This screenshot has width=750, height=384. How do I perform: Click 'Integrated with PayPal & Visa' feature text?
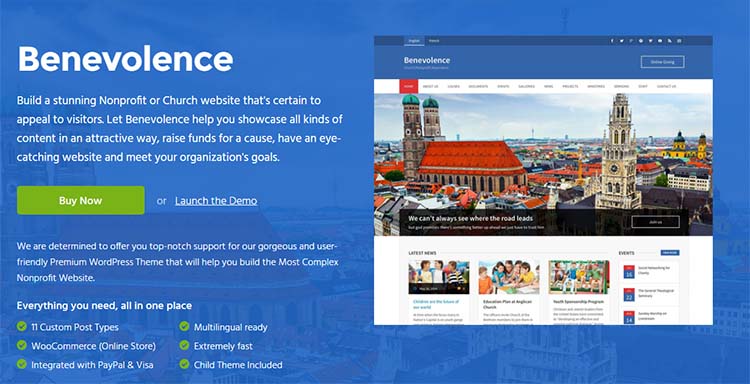point(92,365)
